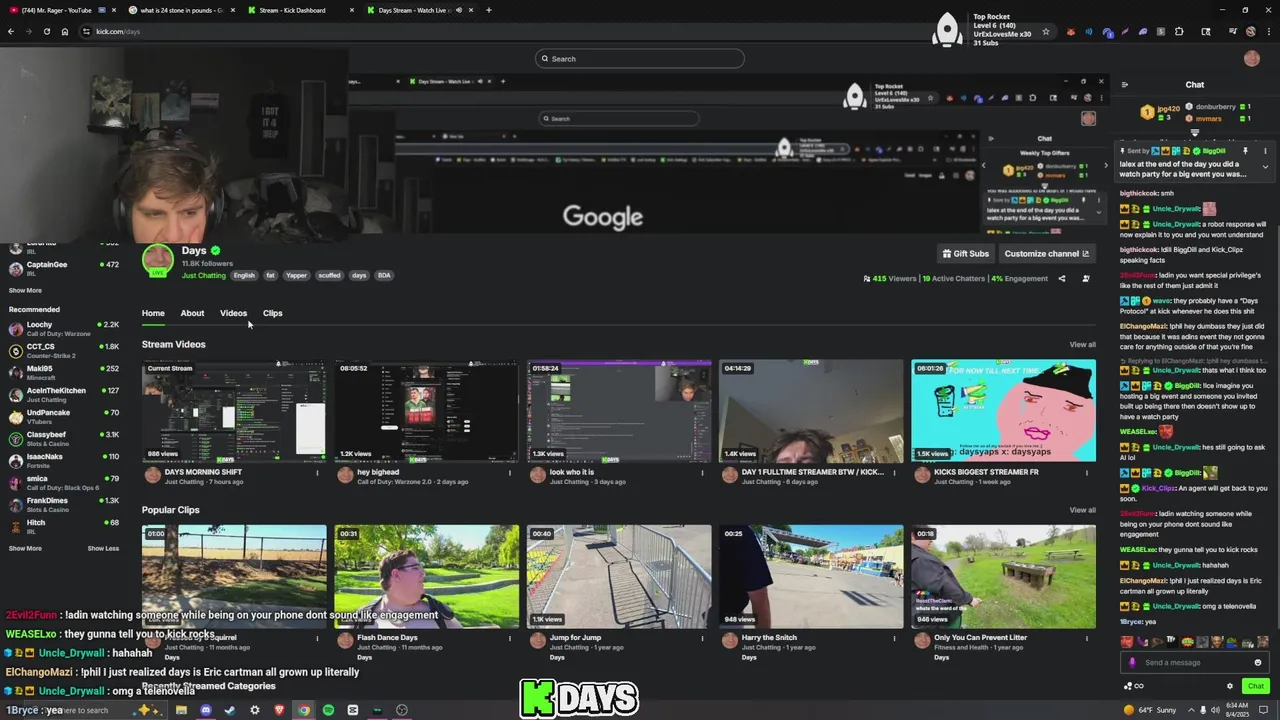This screenshot has height=720, width=1280.
Task: Click View all next to Stream Videos
Action: click(1082, 345)
